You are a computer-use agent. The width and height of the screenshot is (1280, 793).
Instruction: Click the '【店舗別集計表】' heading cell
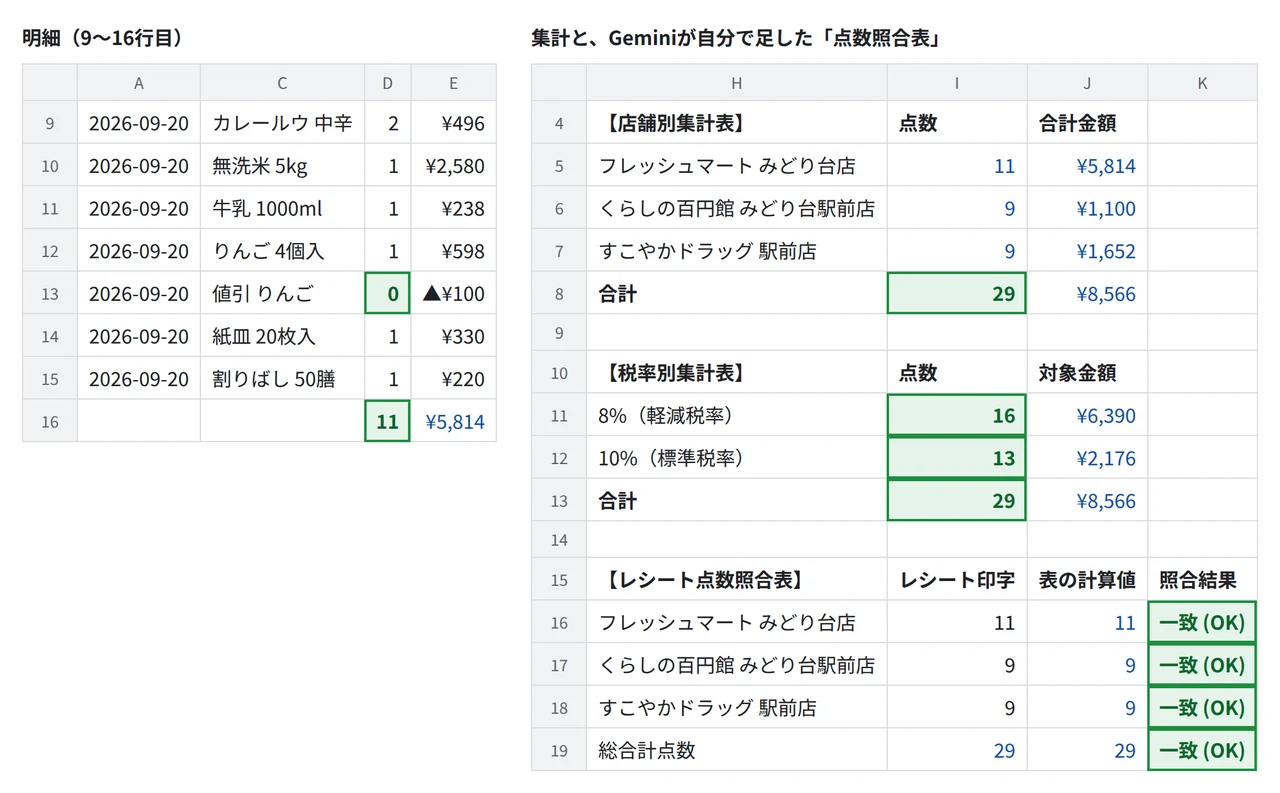click(x=736, y=123)
